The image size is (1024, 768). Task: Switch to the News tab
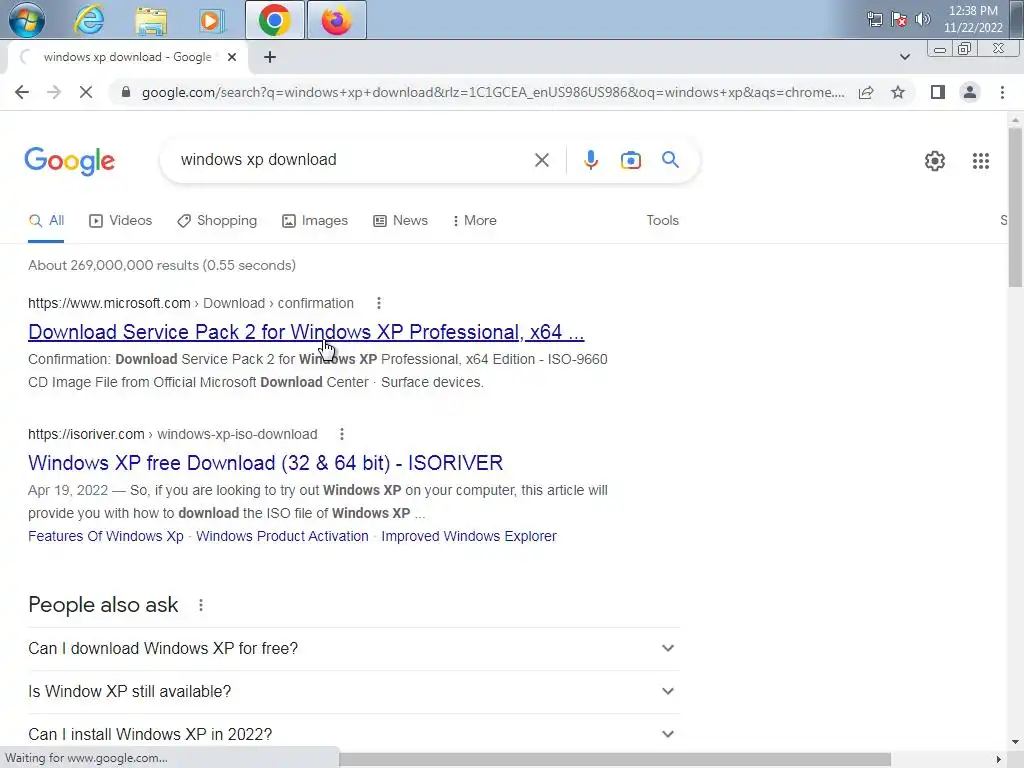400,221
